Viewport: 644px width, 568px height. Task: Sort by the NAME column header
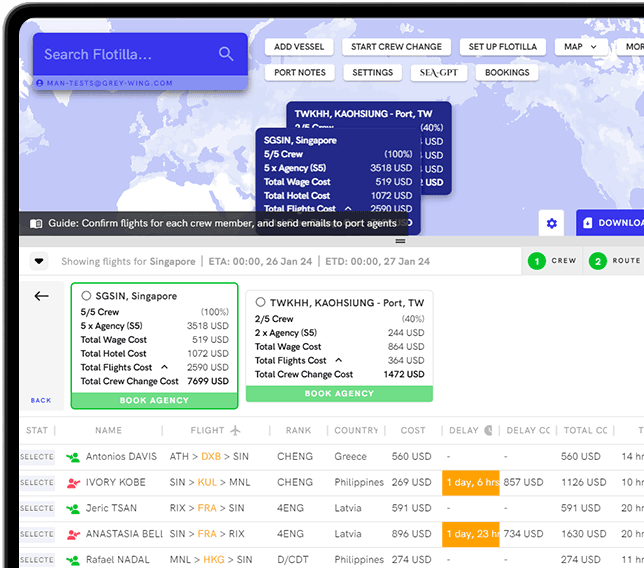[108, 430]
